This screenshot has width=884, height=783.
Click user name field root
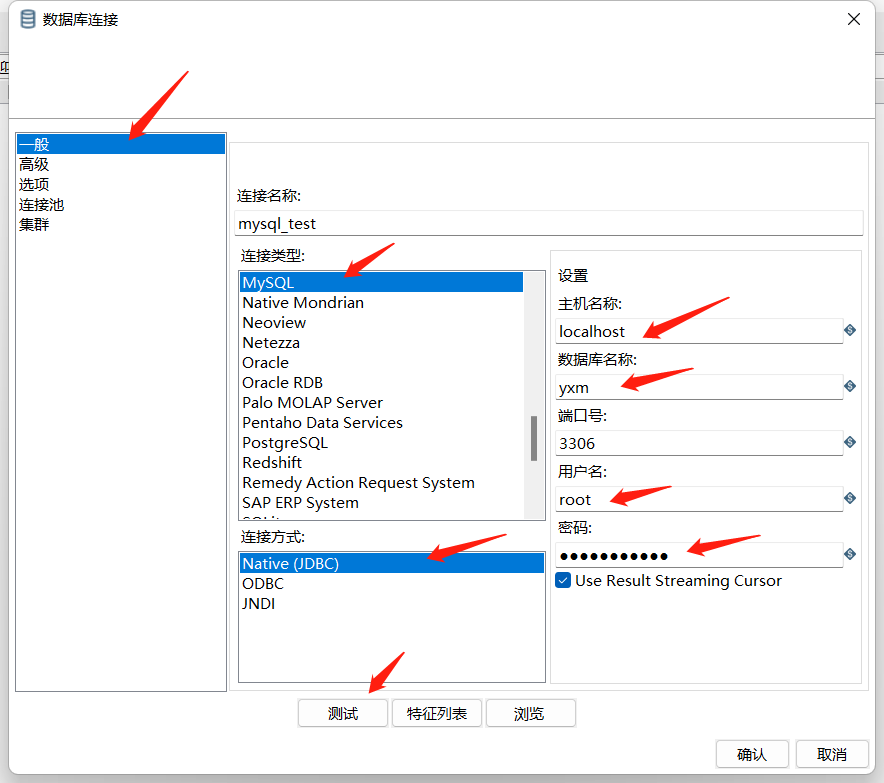(699, 499)
